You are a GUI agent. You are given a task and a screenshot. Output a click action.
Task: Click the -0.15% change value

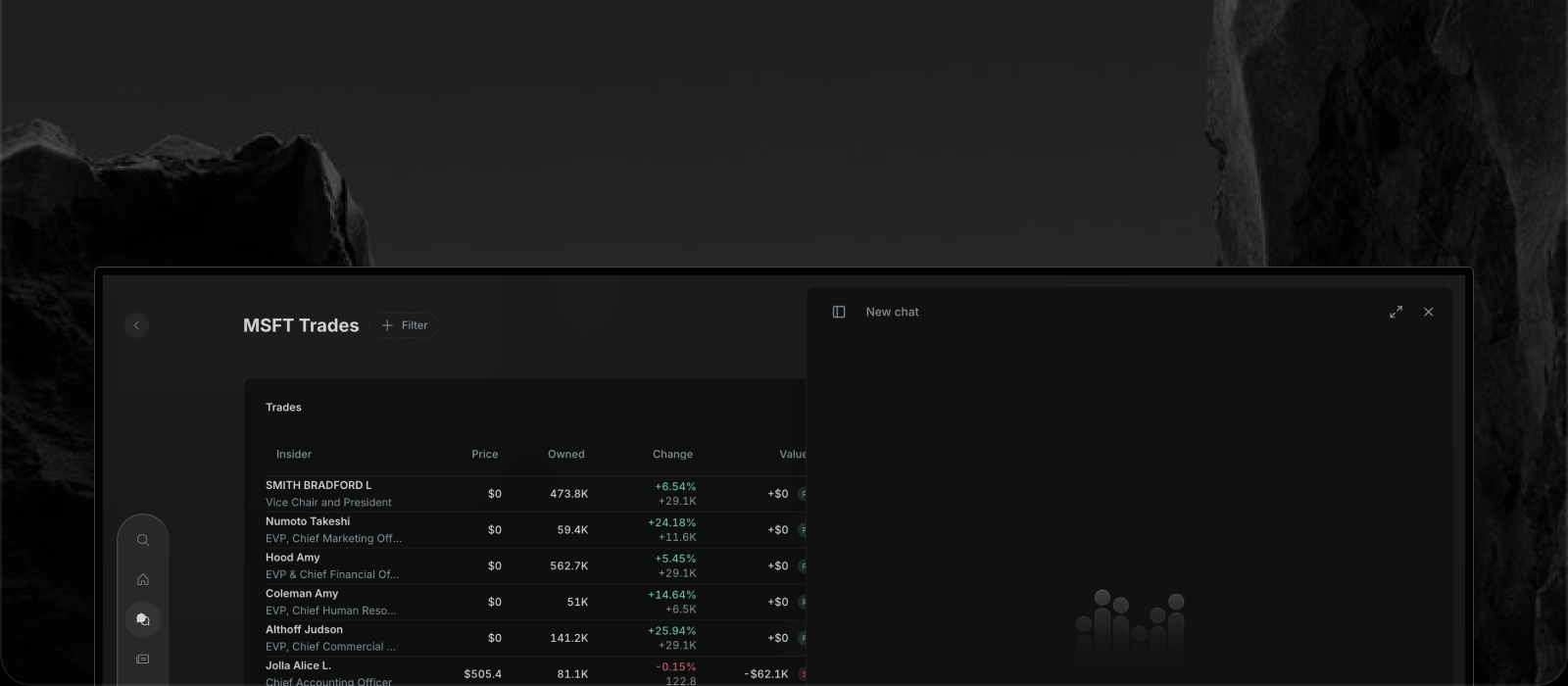point(676,667)
